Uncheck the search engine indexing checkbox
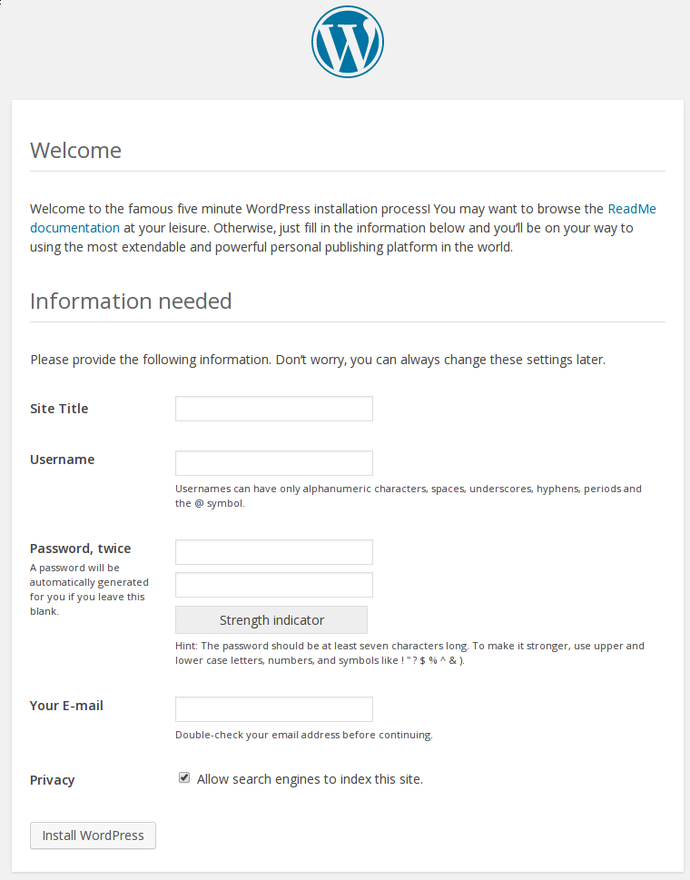The image size is (690, 880). point(184,778)
